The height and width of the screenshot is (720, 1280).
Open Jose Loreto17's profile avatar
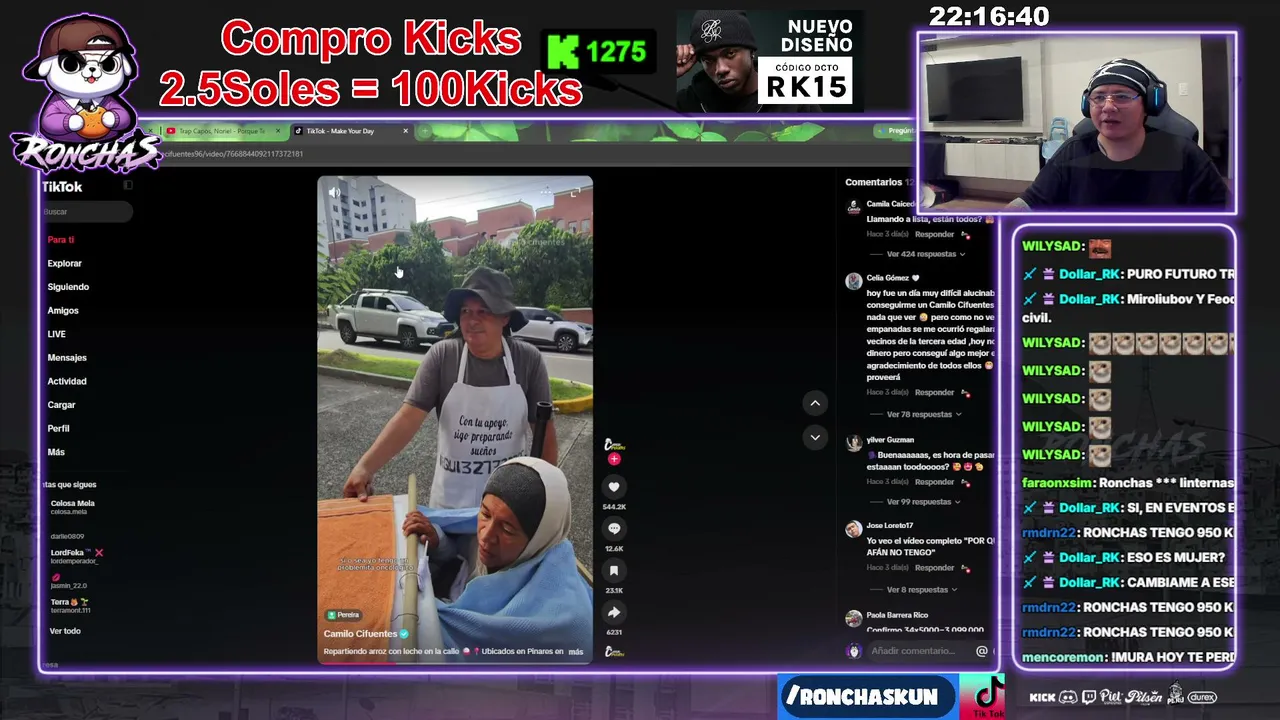click(853, 529)
